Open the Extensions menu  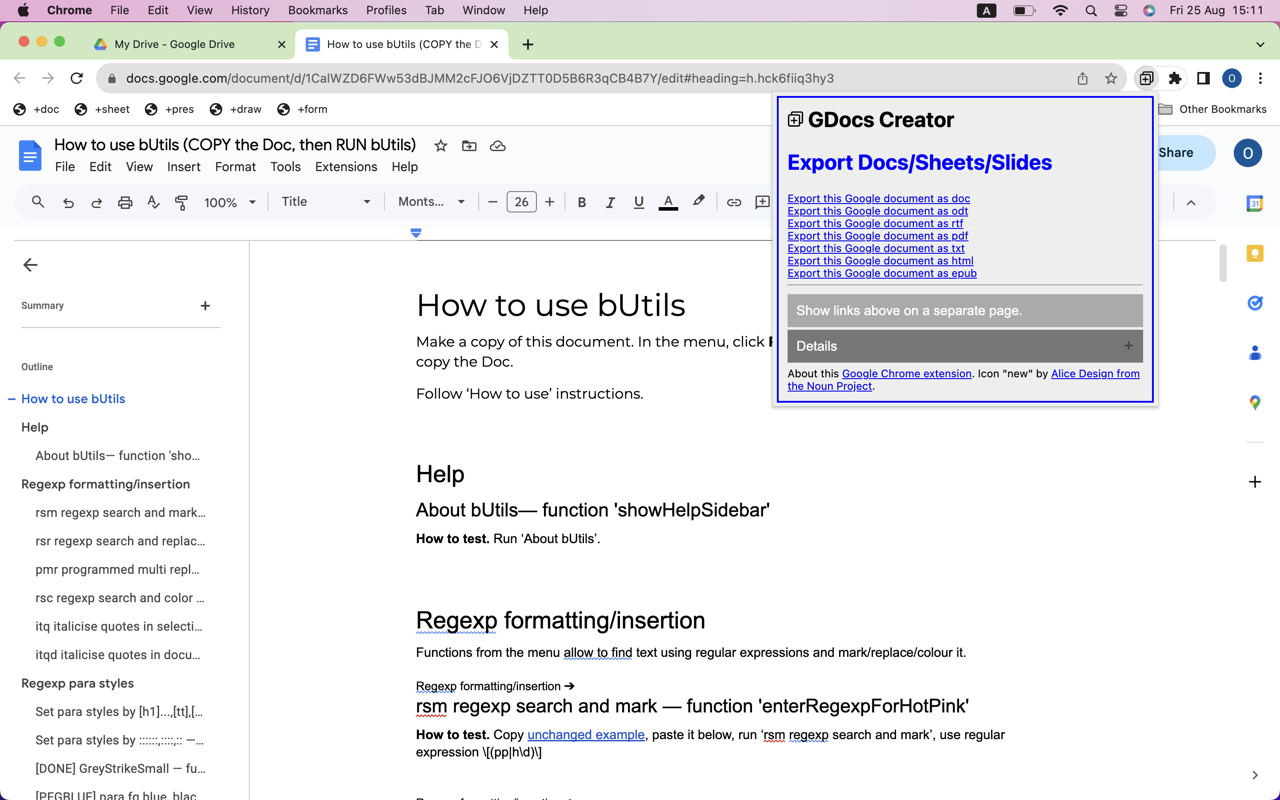point(346,167)
